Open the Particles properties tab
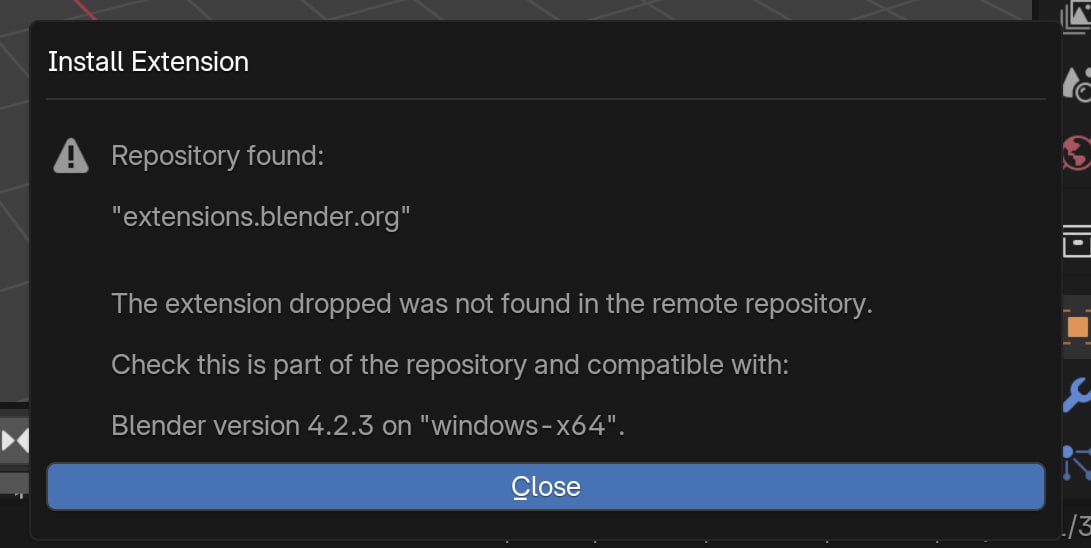This screenshot has height=548, width=1091. pos(1078,464)
